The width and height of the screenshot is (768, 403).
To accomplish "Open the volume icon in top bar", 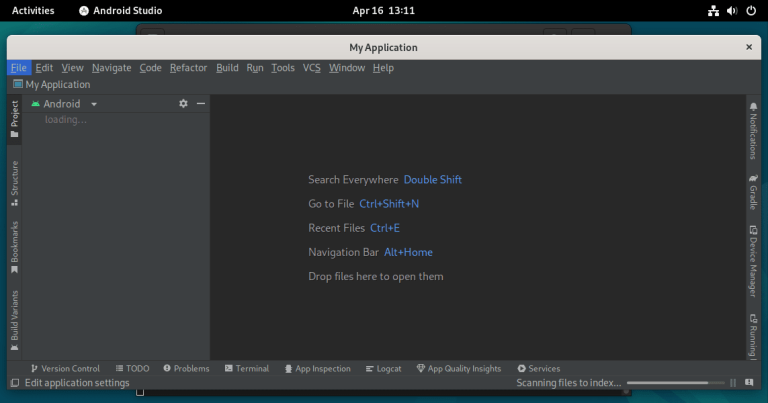I will (x=732, y=11).
